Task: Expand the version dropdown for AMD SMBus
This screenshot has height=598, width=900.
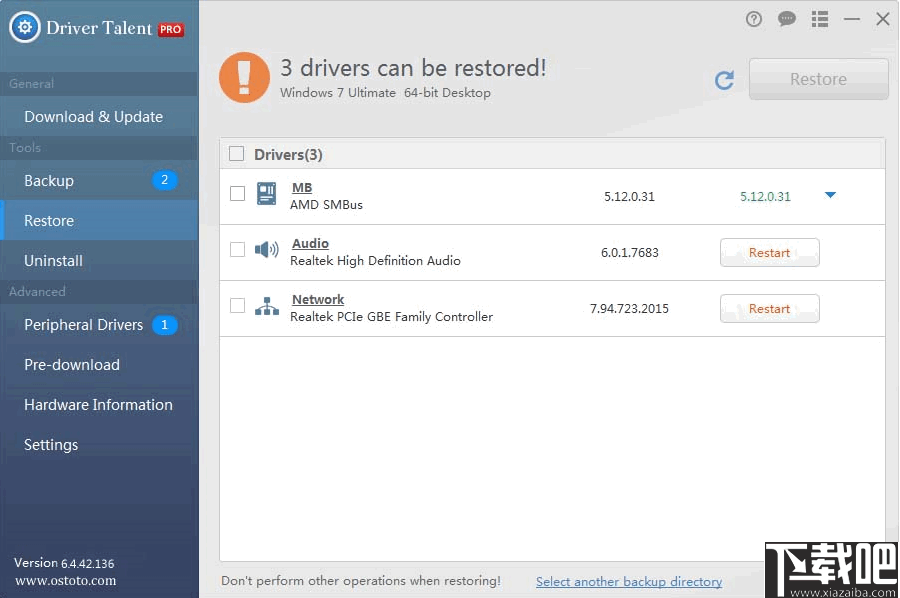Action: point(830,196)
